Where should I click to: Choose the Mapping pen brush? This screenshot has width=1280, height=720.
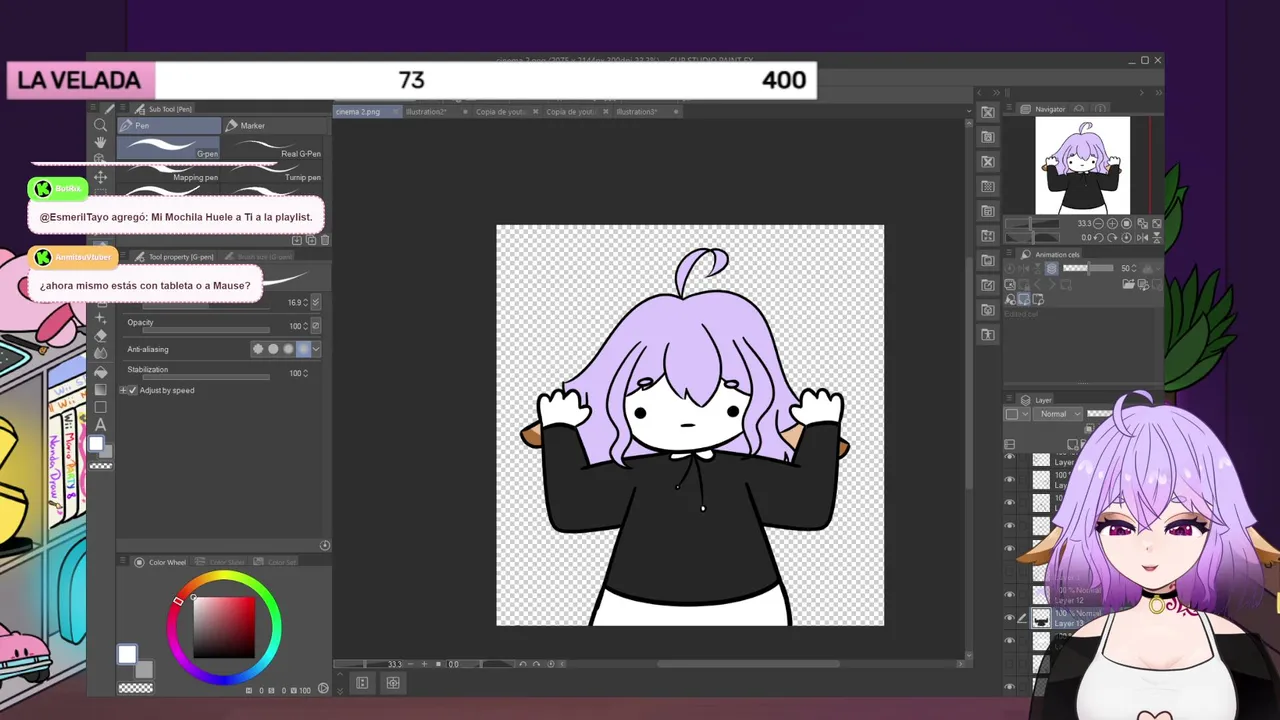click(x=169, y=172)
